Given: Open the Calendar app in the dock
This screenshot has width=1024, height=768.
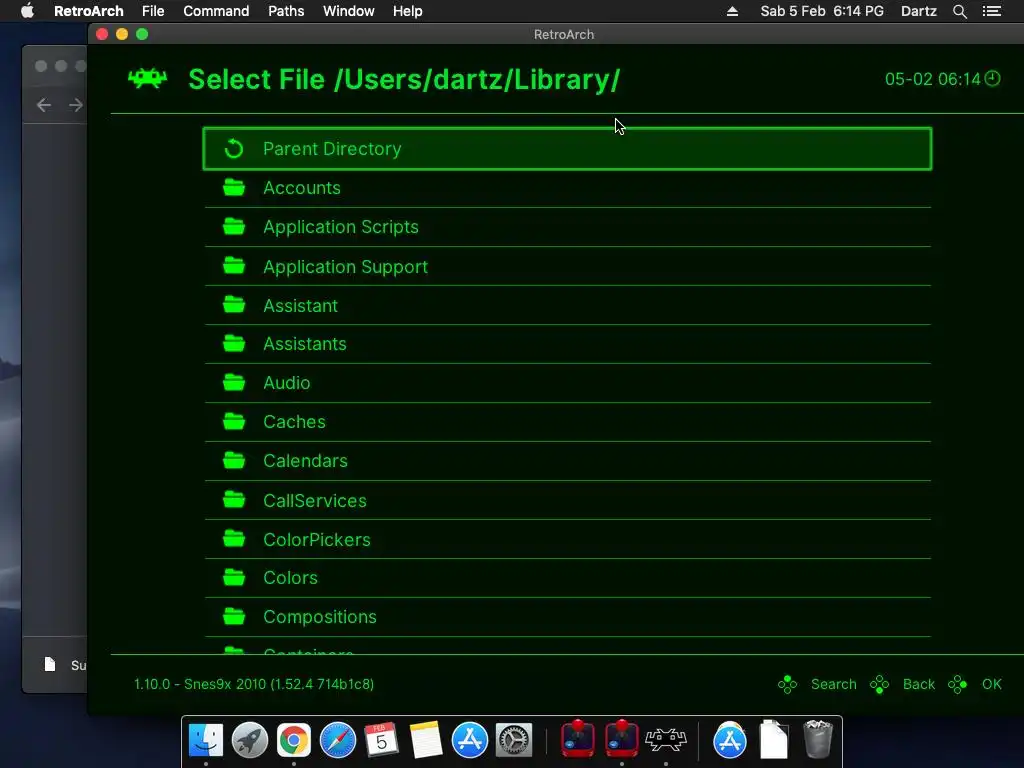Looking at the screenshot, I should (381, 741).
